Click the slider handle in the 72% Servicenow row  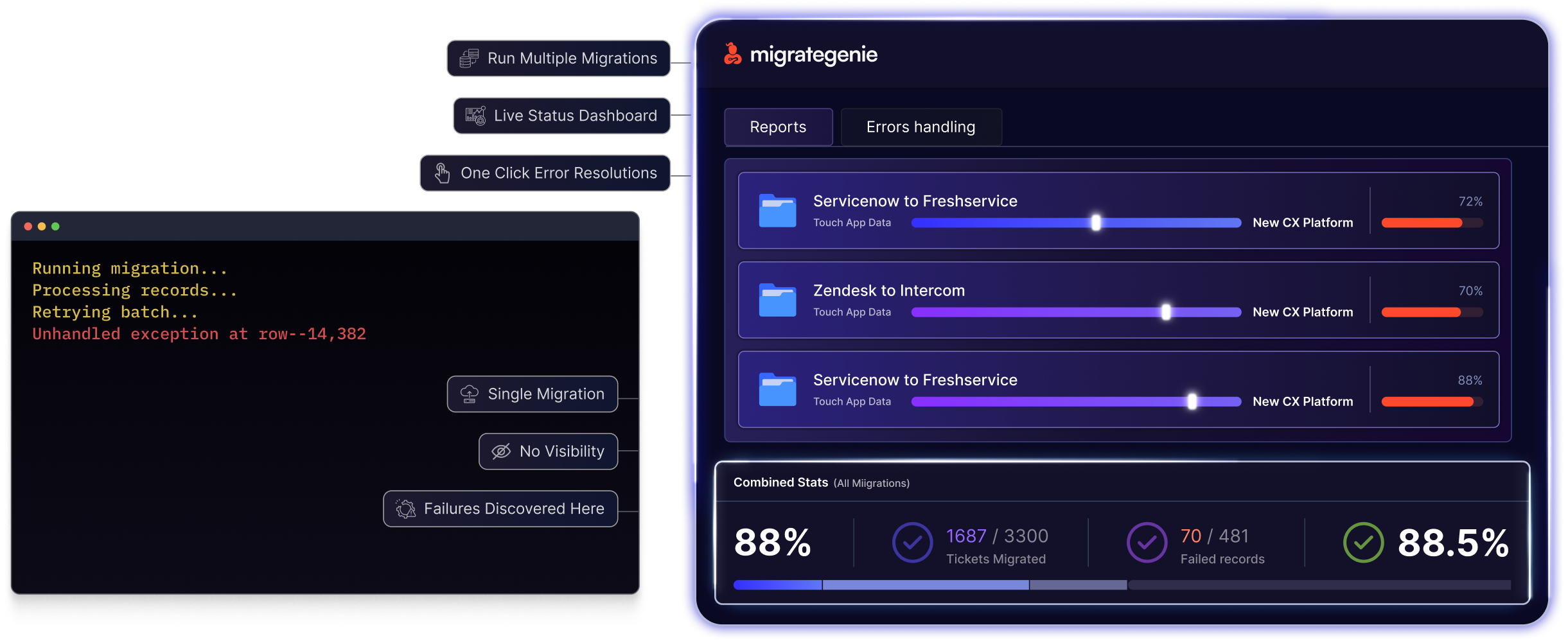(1096, 223)
